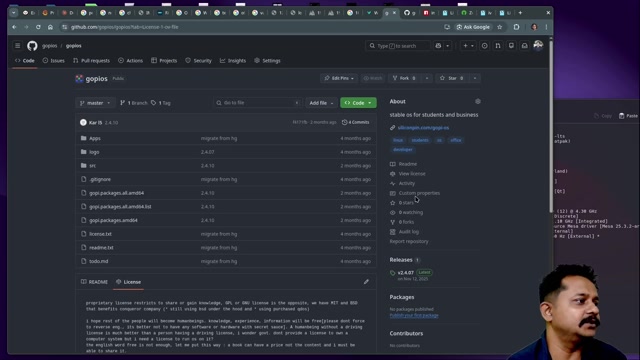The height and width of the screenshot is (360, 640).
Task: Click the About section gear icon
Action: point(478,101)
